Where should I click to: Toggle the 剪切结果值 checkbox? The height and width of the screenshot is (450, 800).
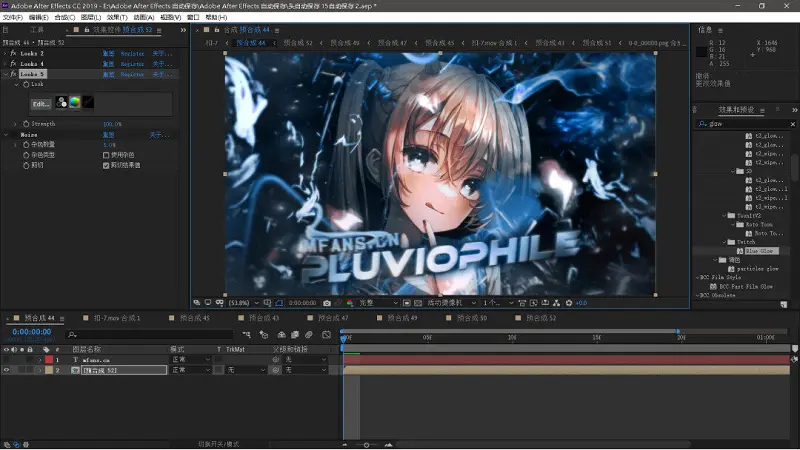(106, 165)
